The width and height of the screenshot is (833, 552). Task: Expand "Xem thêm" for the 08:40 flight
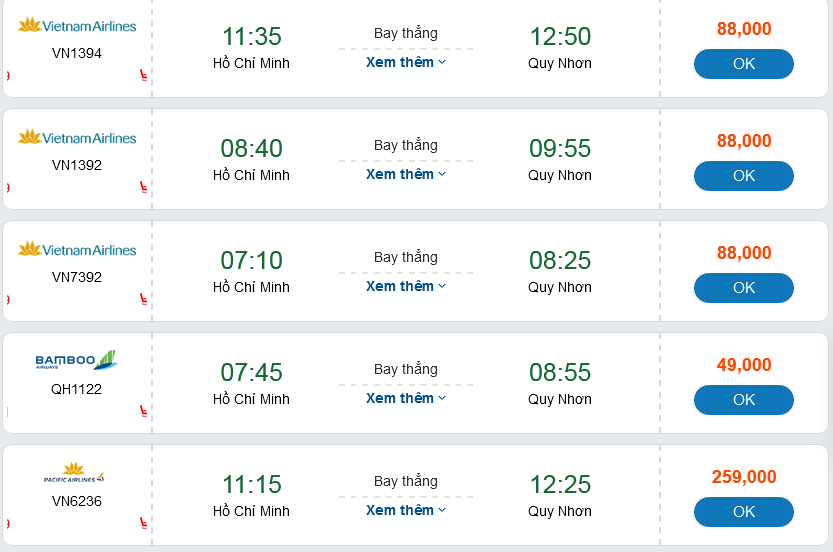(x=405, y=174)
